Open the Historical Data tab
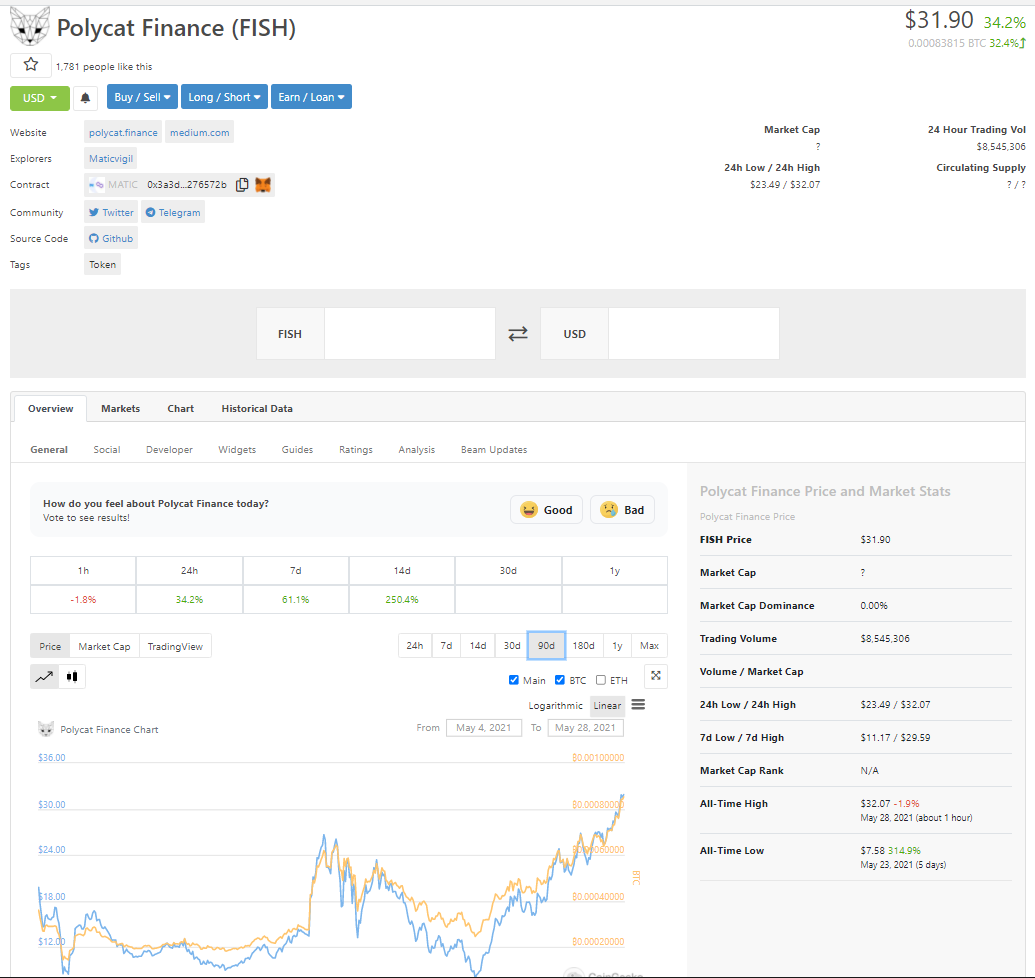The width and height of the screenshot is (1035, 978). coord(257,408)
